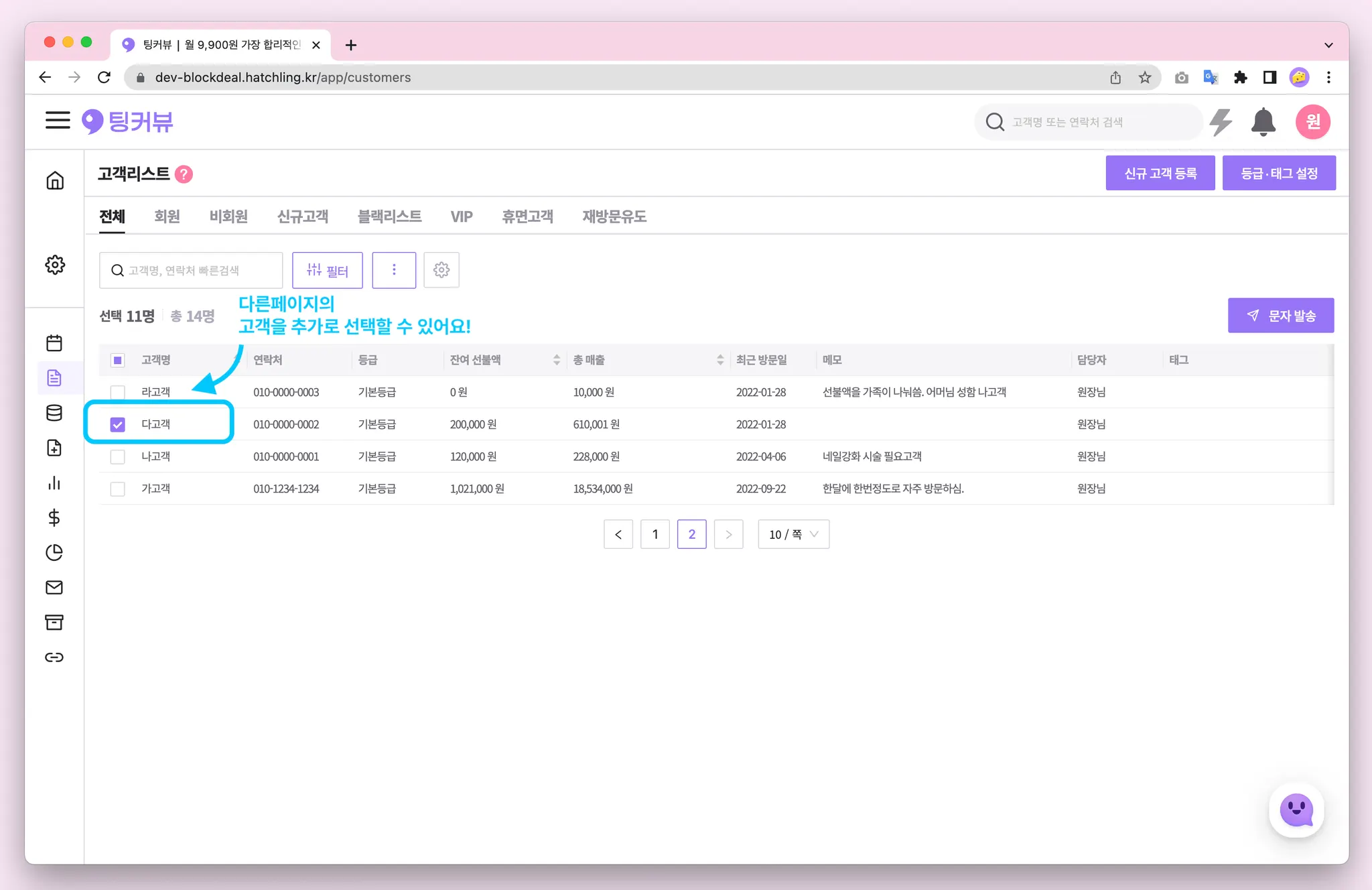This screenshot has height=890, width=1372.
Task: Click the question mark next to 고객리스트
Action: tap(184, 174)
